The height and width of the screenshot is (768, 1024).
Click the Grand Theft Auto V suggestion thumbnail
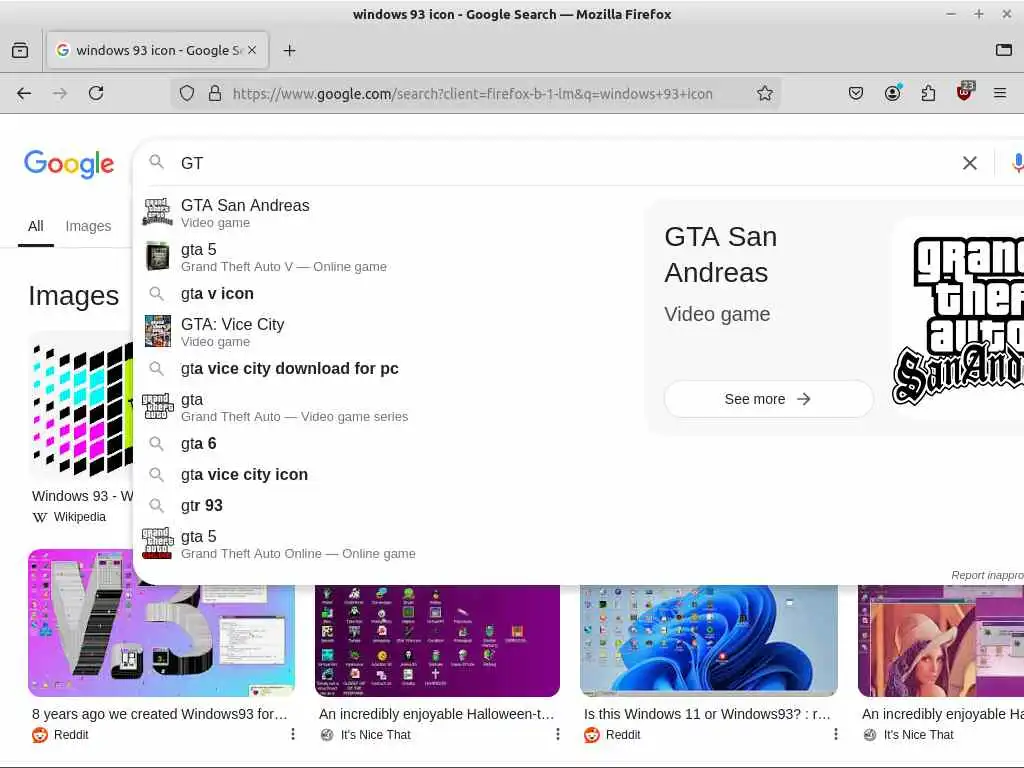(x=157, y=257)
